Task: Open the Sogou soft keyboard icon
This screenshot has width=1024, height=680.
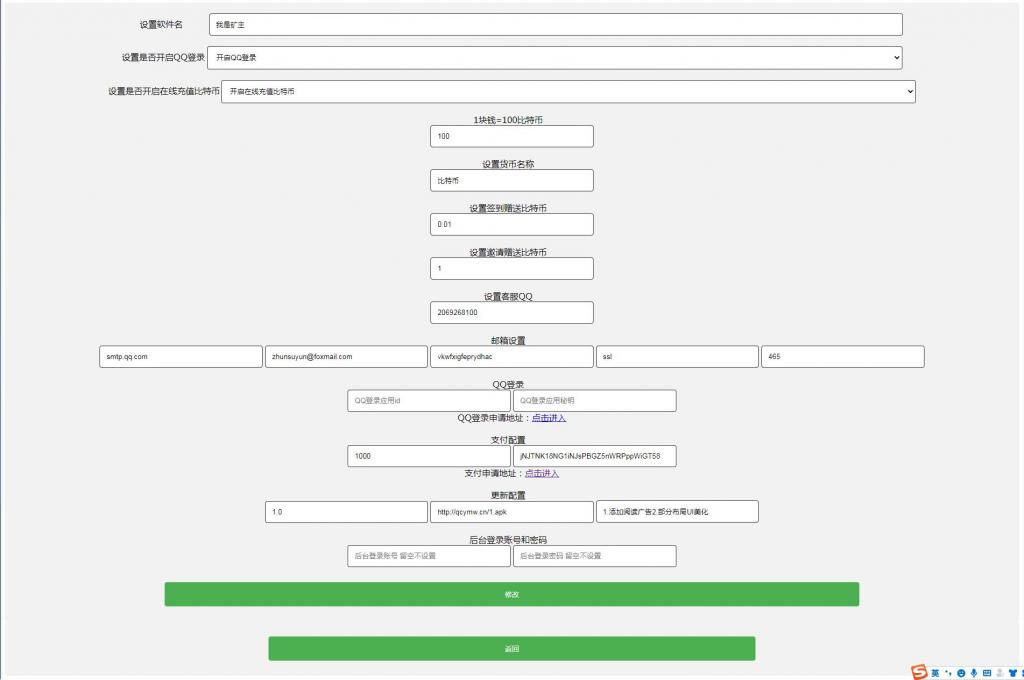Action: [986, 672]
